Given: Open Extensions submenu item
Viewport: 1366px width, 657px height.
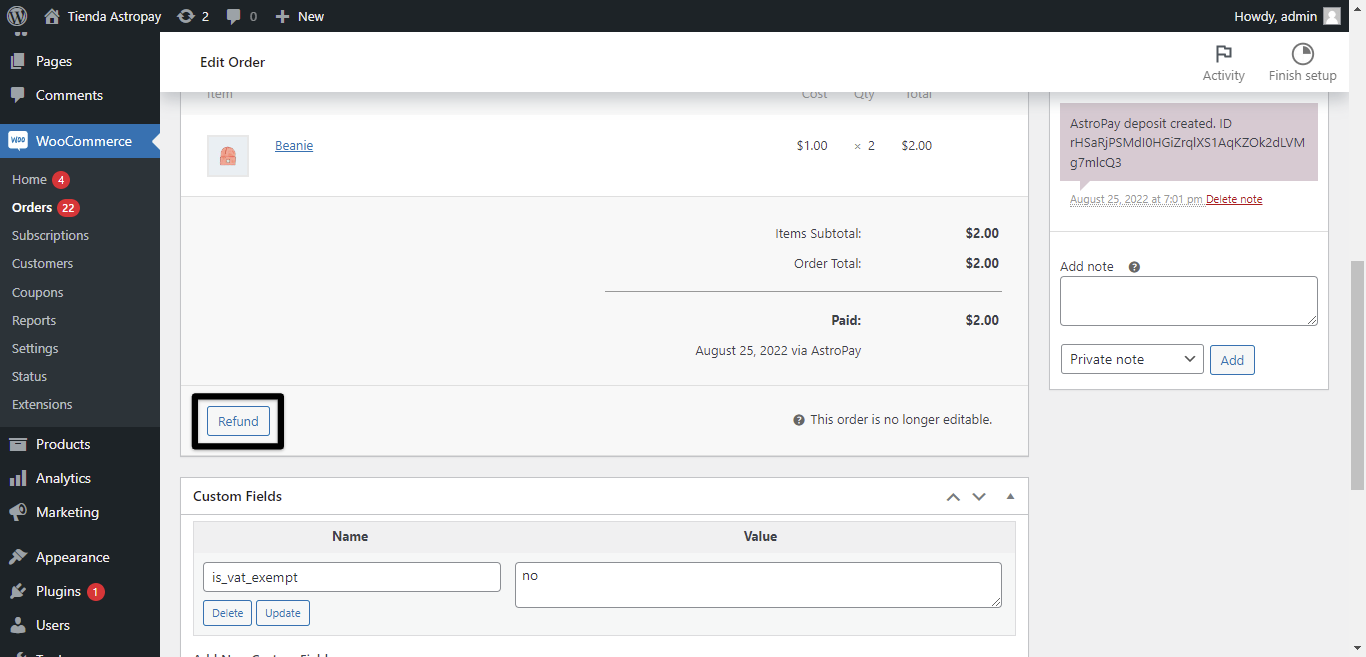Looking at the screenshot, I should (x=42, y=405).
